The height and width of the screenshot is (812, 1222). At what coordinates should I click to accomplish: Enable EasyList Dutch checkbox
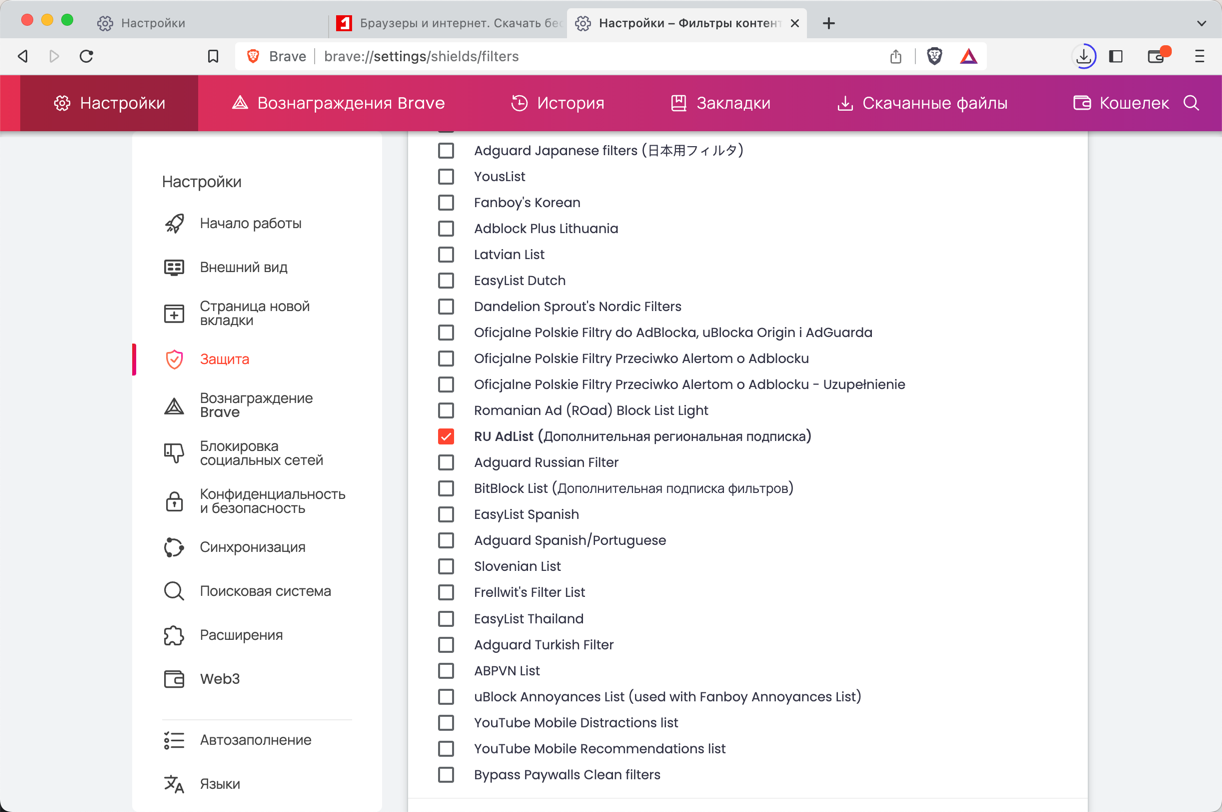[446, 281]
